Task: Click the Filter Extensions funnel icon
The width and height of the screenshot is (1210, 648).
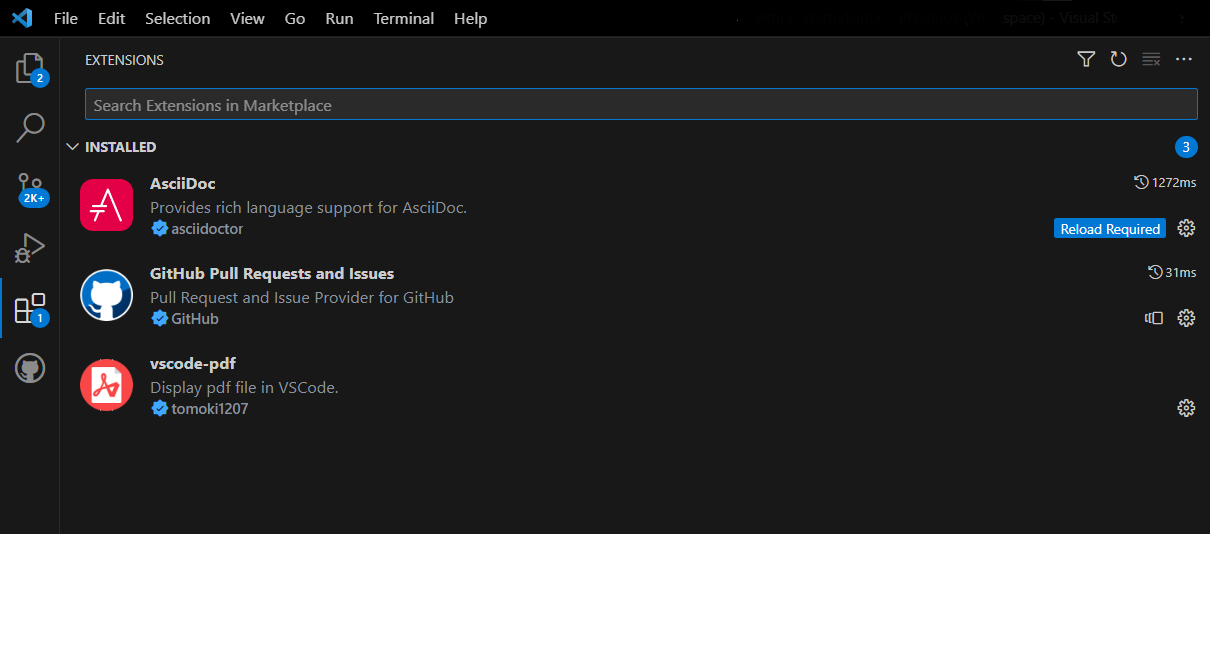Action: 1086,60
